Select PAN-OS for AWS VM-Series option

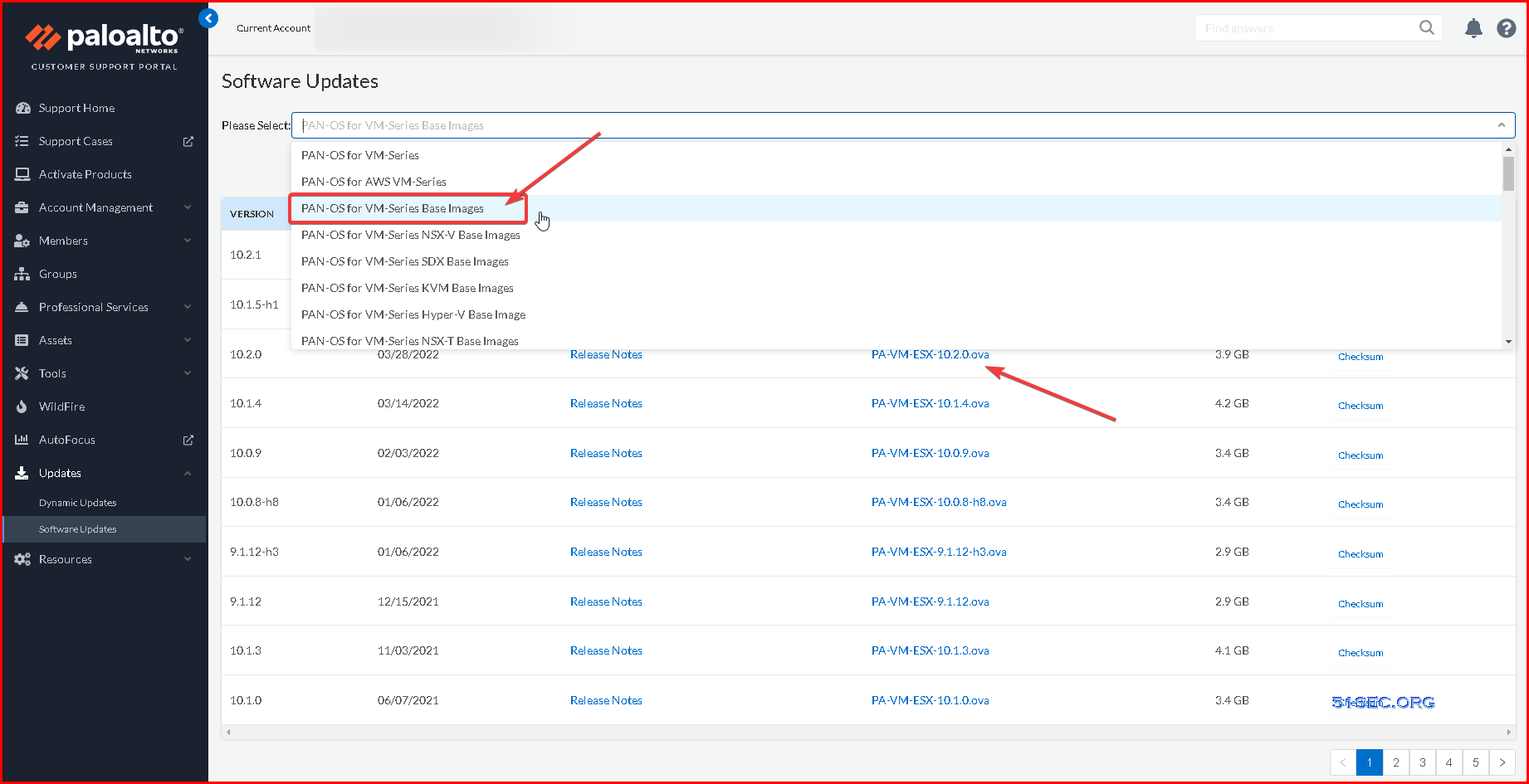coord(896,182)
